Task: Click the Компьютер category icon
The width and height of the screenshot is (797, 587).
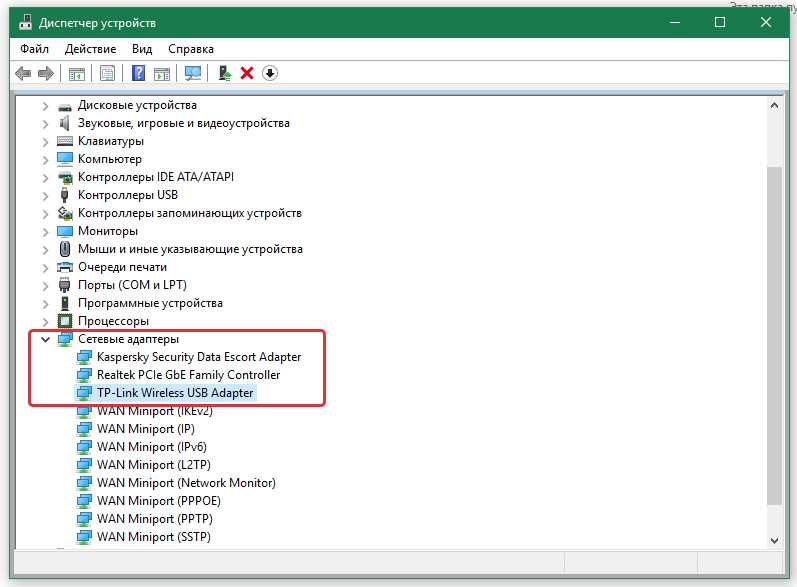Action: (65, 159)
